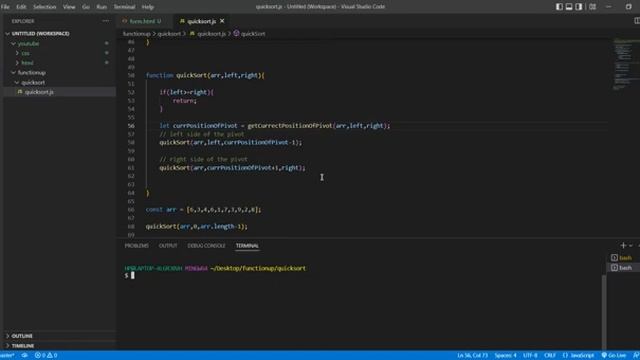Switch to the PROBLEMS panel tab
Image resolution: width=640 pixels, height=360 pixels.
click(136, 246)
